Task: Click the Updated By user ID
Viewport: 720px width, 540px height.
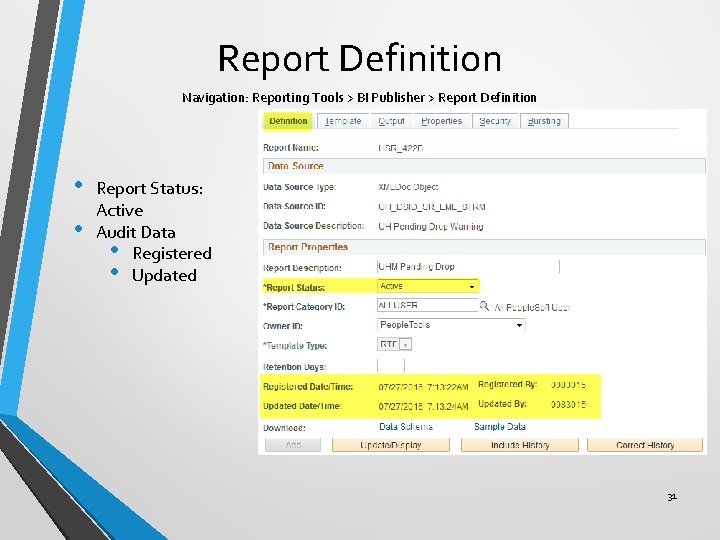Action: tap(568, 405)
